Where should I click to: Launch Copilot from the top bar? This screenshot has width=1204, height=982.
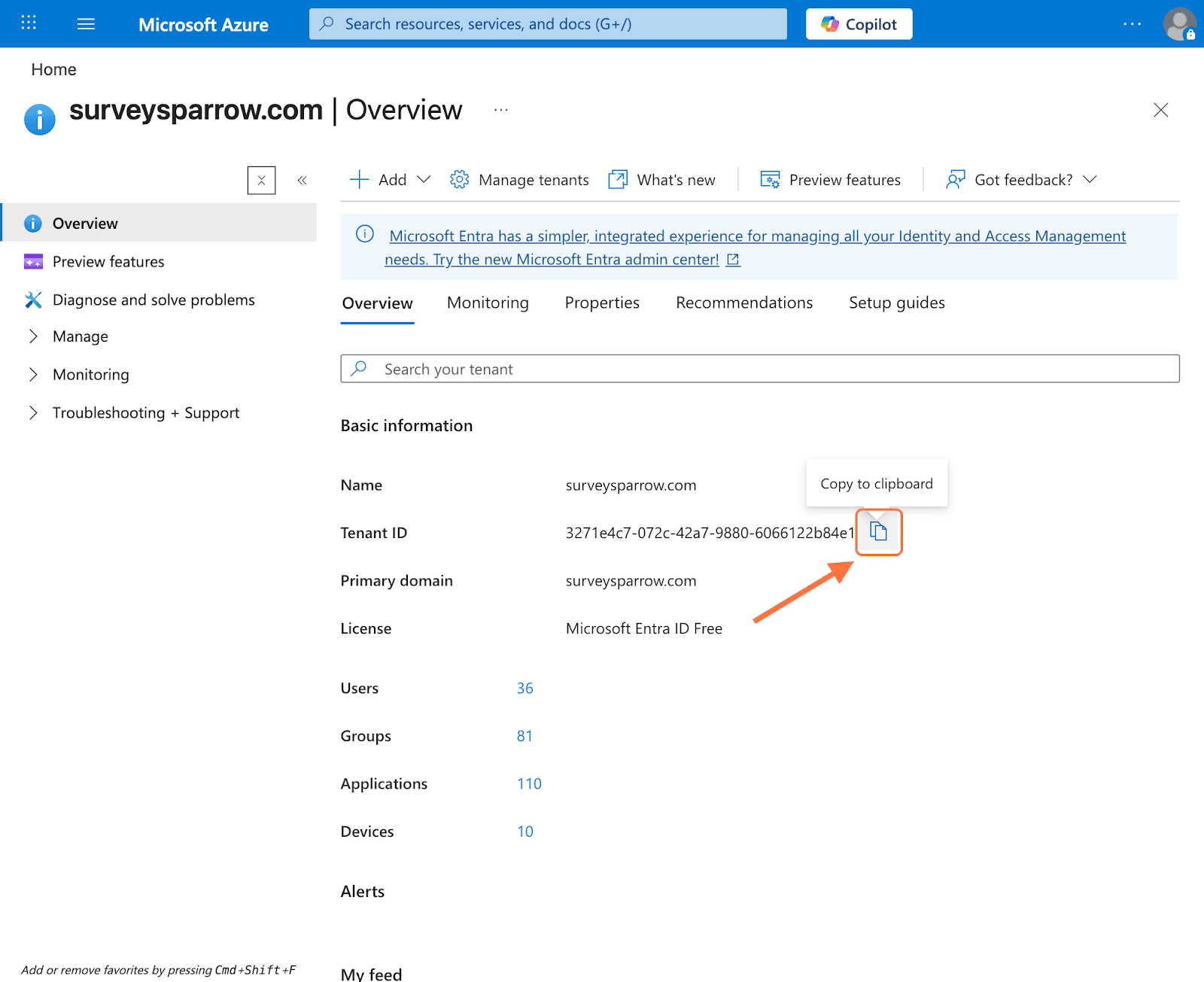[x=859, y=24]
